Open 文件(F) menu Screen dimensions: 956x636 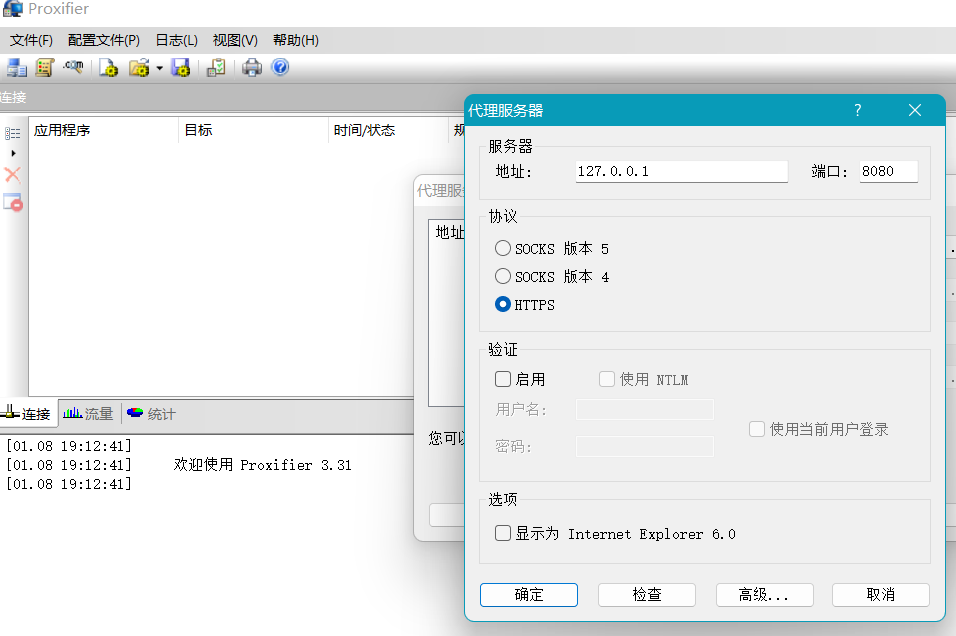[31, 40]
